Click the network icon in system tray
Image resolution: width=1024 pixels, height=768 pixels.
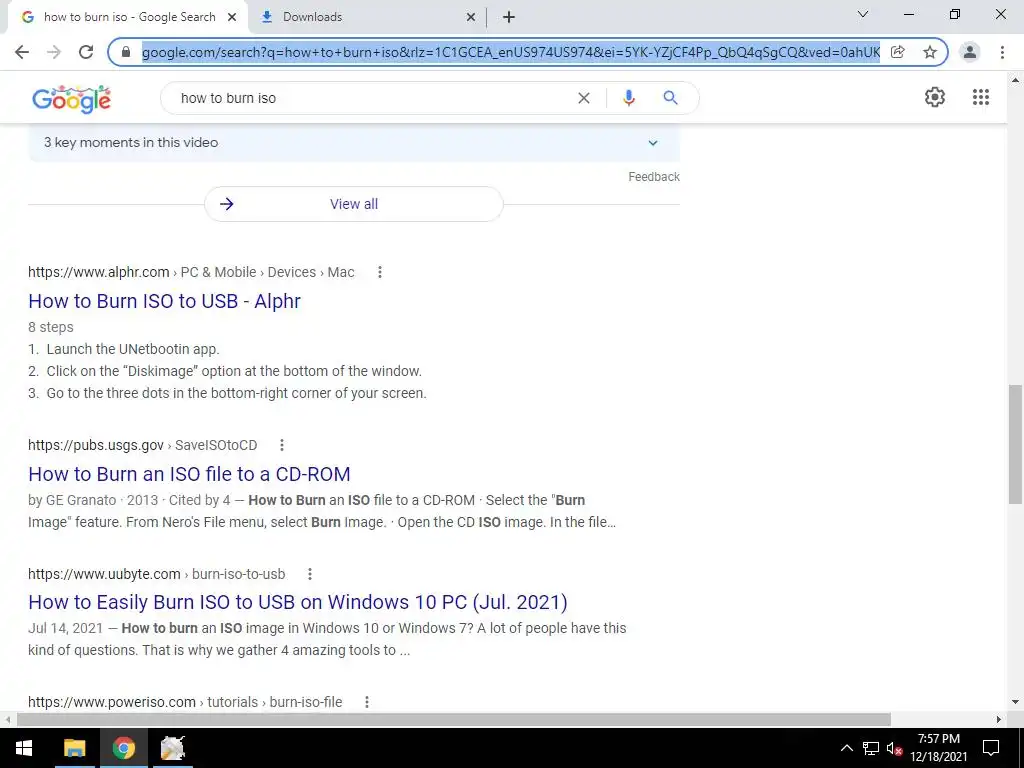tap(871, 748)
